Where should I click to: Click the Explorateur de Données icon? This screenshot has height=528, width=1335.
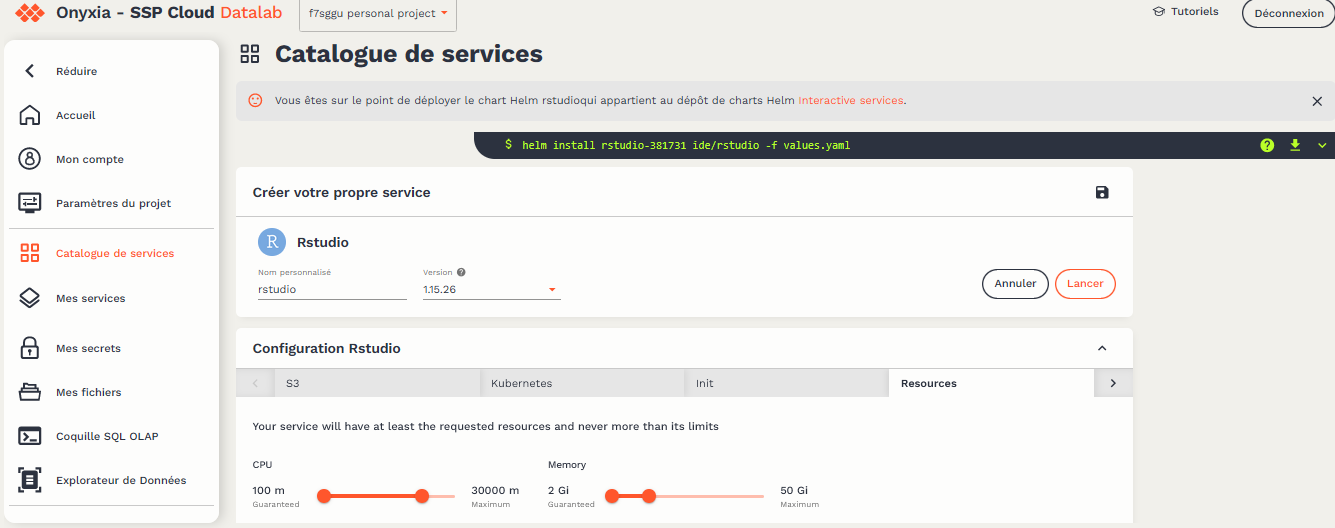30,480
